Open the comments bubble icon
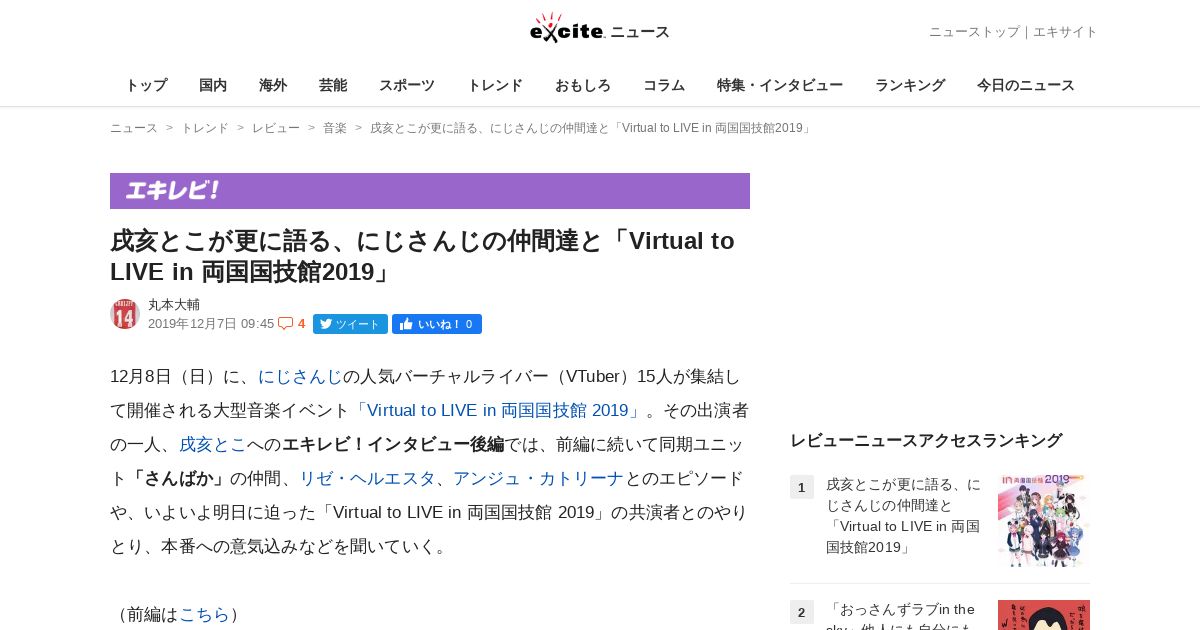 (x=286, y=323)
